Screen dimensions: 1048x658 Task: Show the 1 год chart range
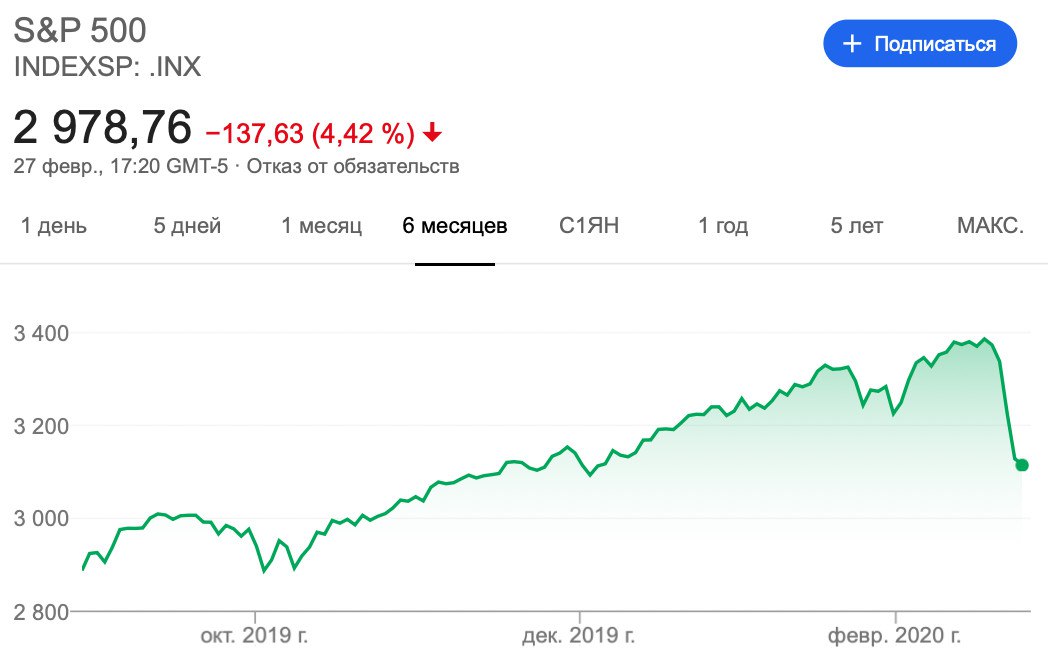pyautogui.click(x=723, y=226)
